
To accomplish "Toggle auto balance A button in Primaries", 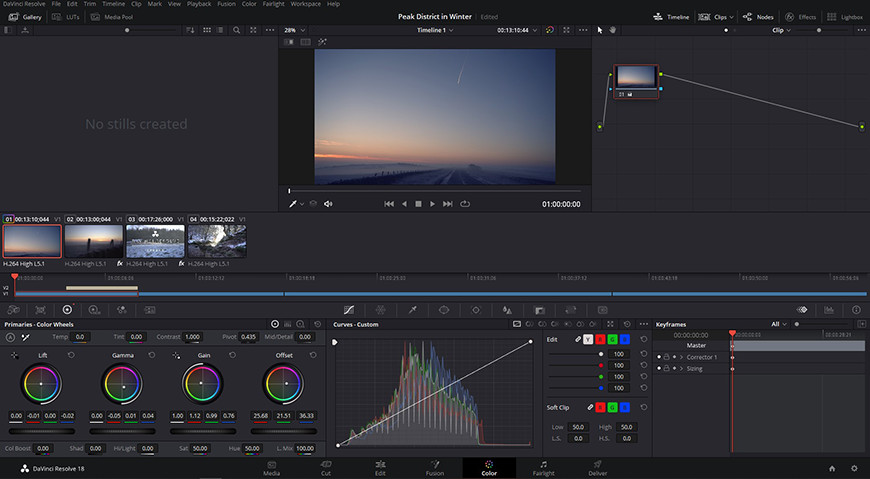I will pyautogui.click(x=10, y=337).
